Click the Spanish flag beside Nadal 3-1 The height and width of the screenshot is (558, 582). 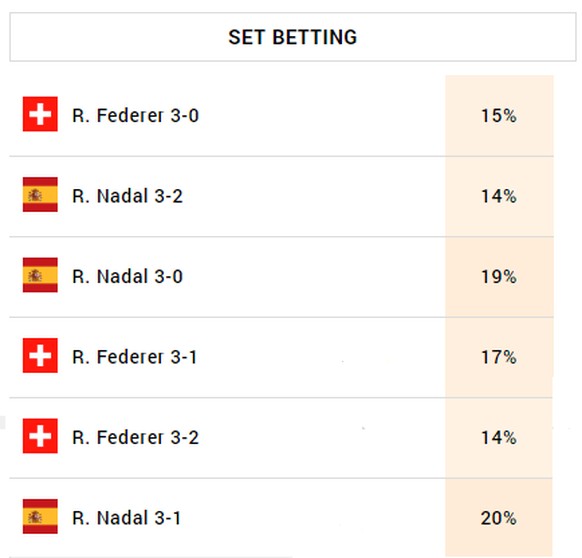pos(40,516)
